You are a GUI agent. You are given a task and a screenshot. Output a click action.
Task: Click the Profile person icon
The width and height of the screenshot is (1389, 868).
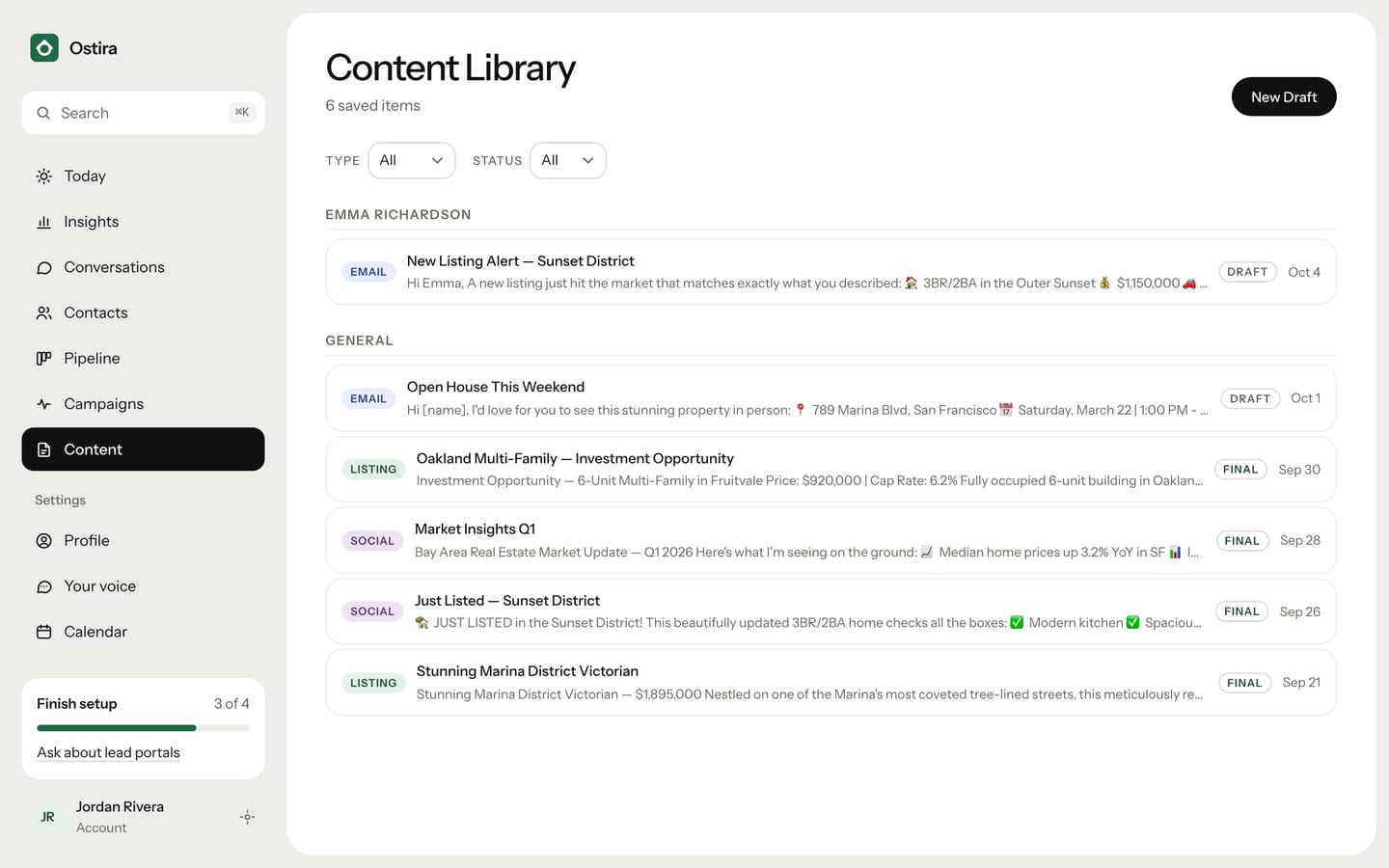click(x=43, y=540)
